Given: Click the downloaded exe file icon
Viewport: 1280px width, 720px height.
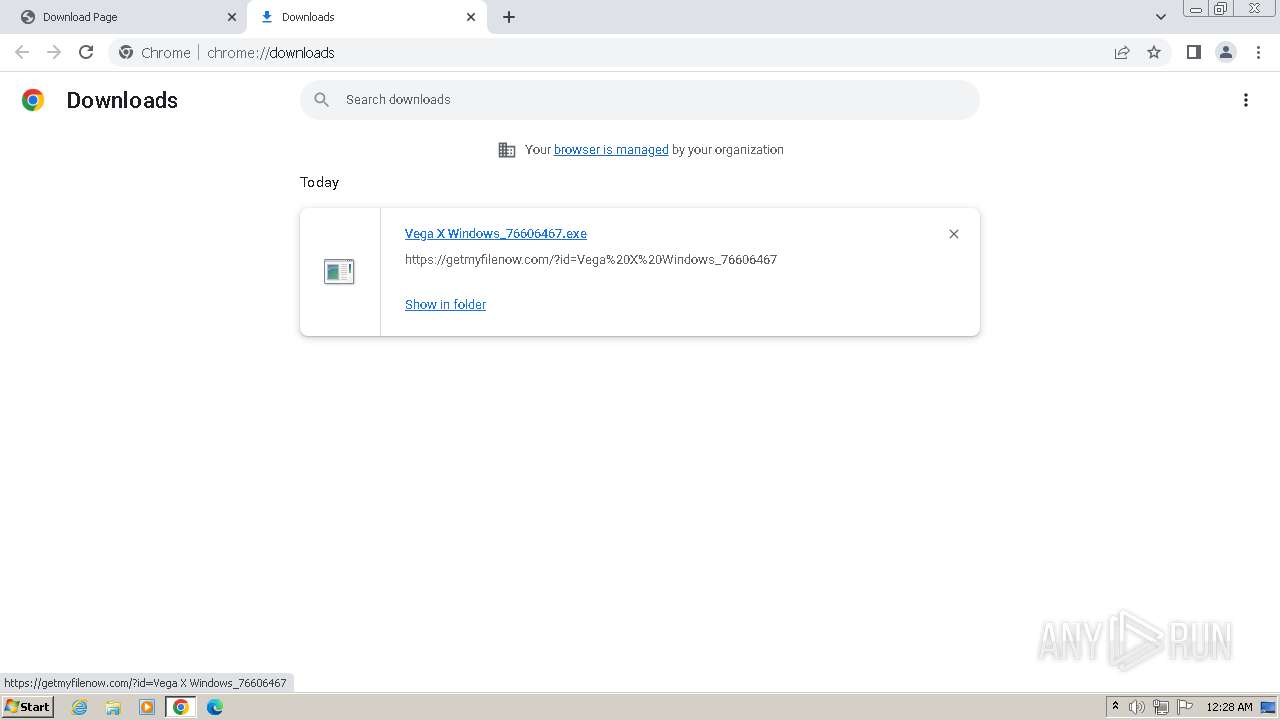Looking at the screenshot, I should 339,271.
